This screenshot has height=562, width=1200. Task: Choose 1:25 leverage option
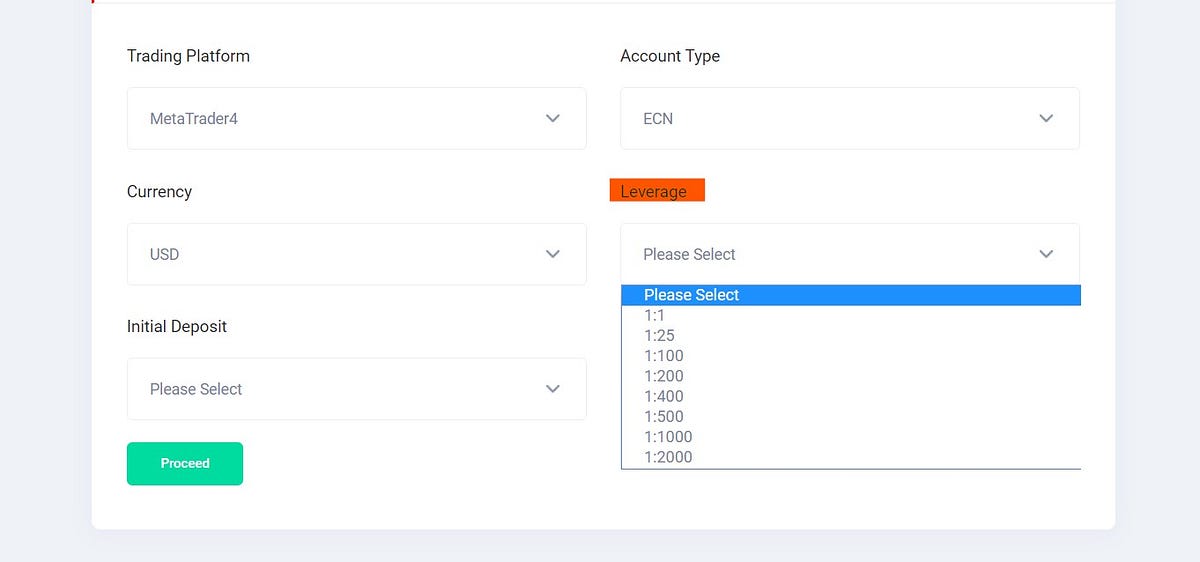pos(851,335)
